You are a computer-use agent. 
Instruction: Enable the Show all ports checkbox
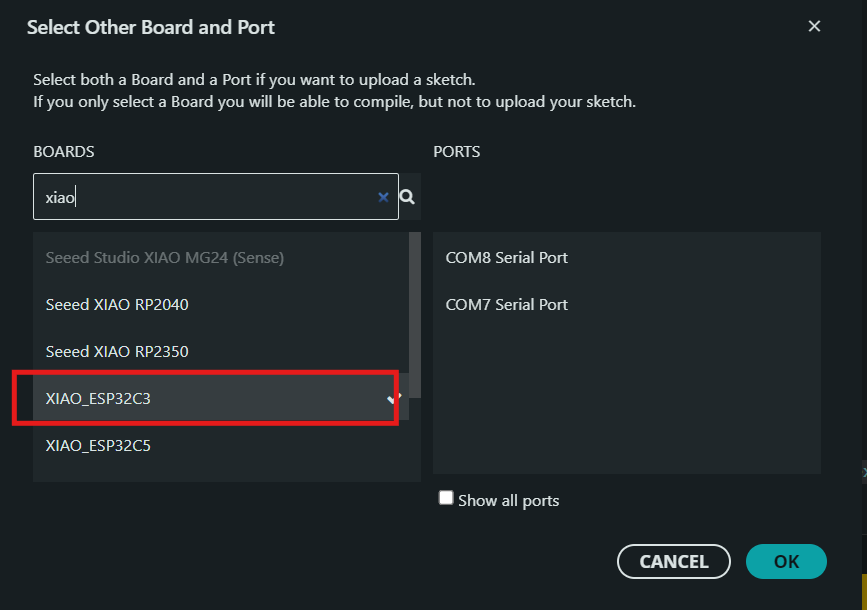[446, 498]
